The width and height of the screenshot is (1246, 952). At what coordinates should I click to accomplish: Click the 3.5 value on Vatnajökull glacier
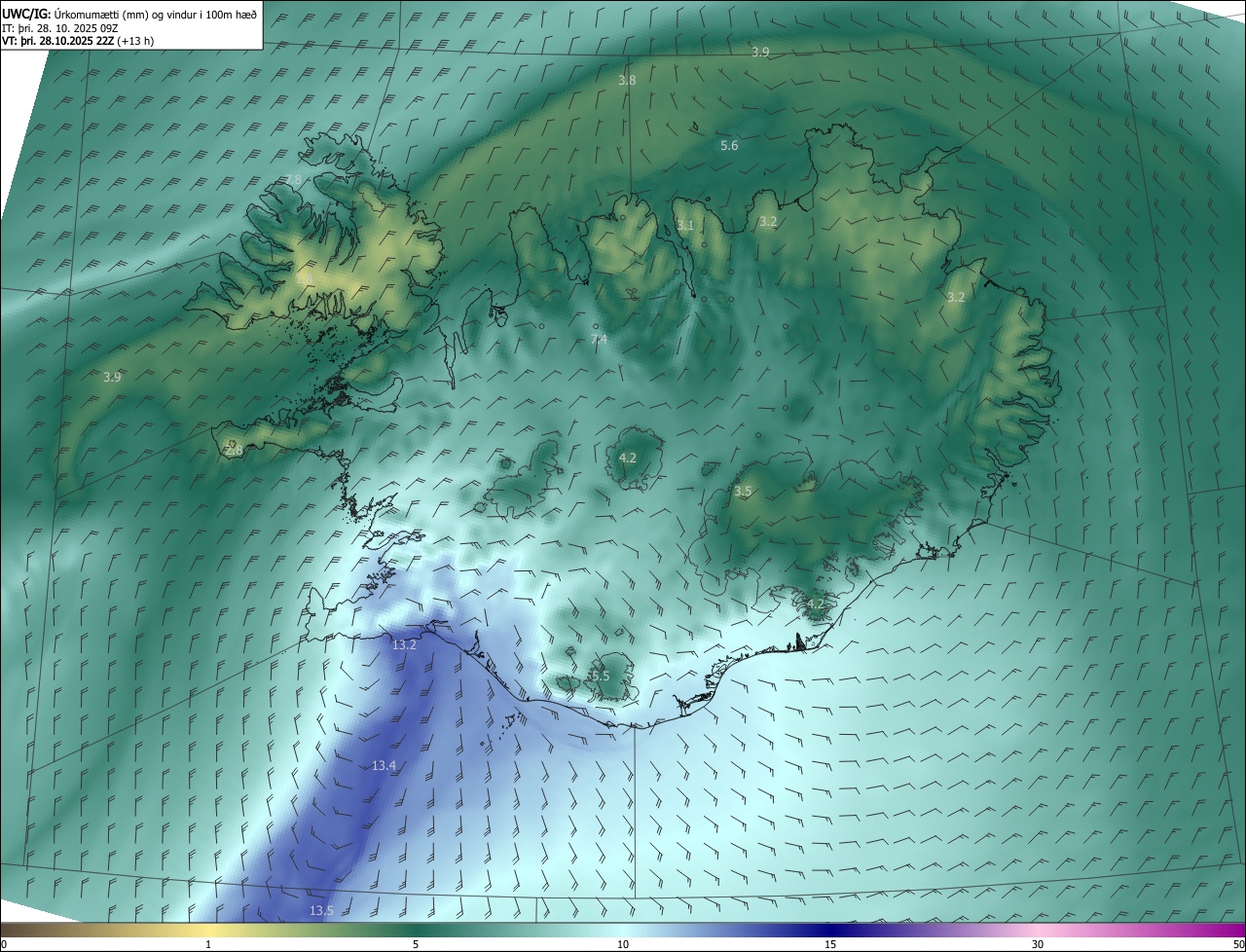point(743,492)
